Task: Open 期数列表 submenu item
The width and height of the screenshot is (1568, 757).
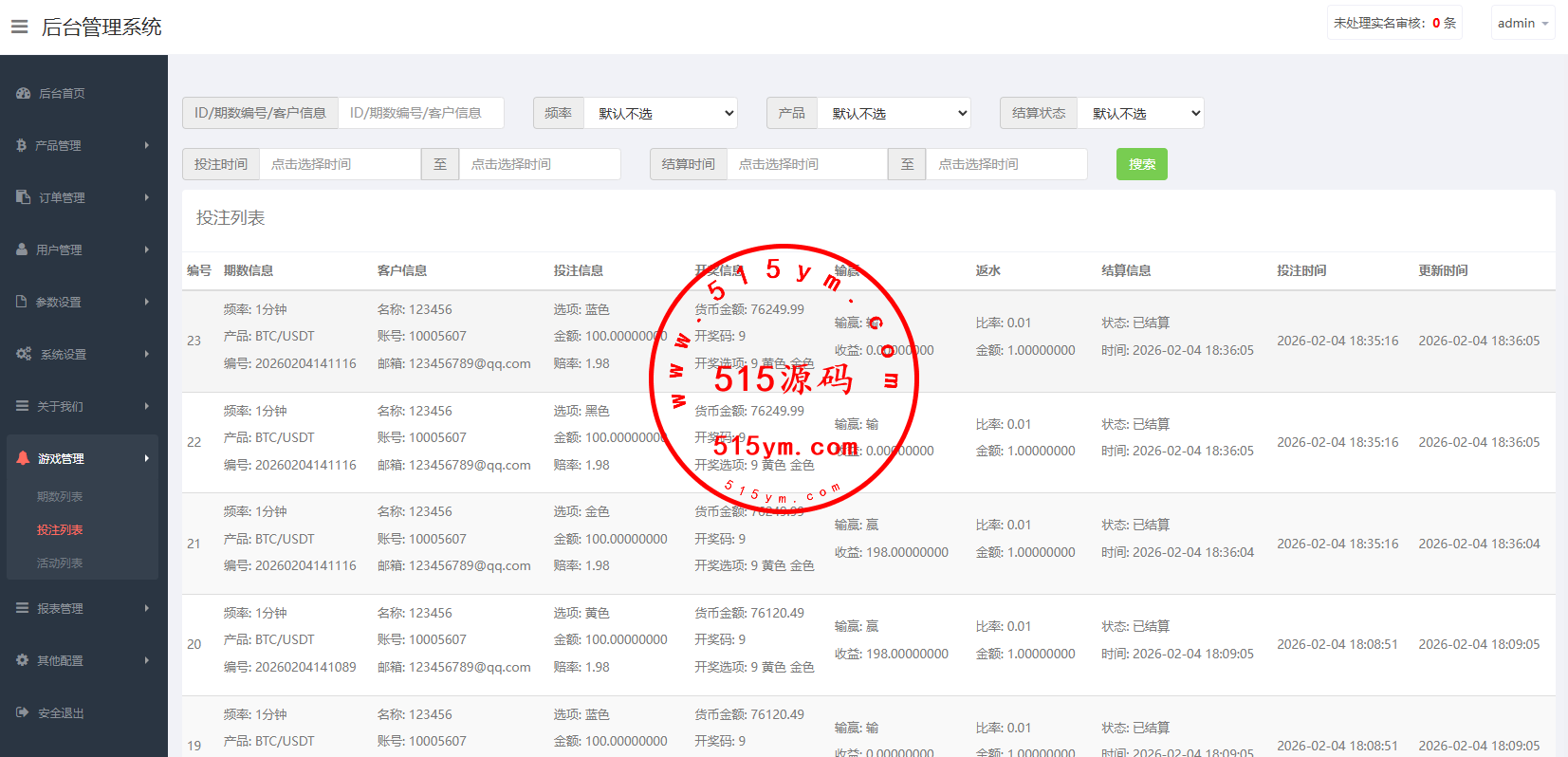Action: (x=60, y=496)
